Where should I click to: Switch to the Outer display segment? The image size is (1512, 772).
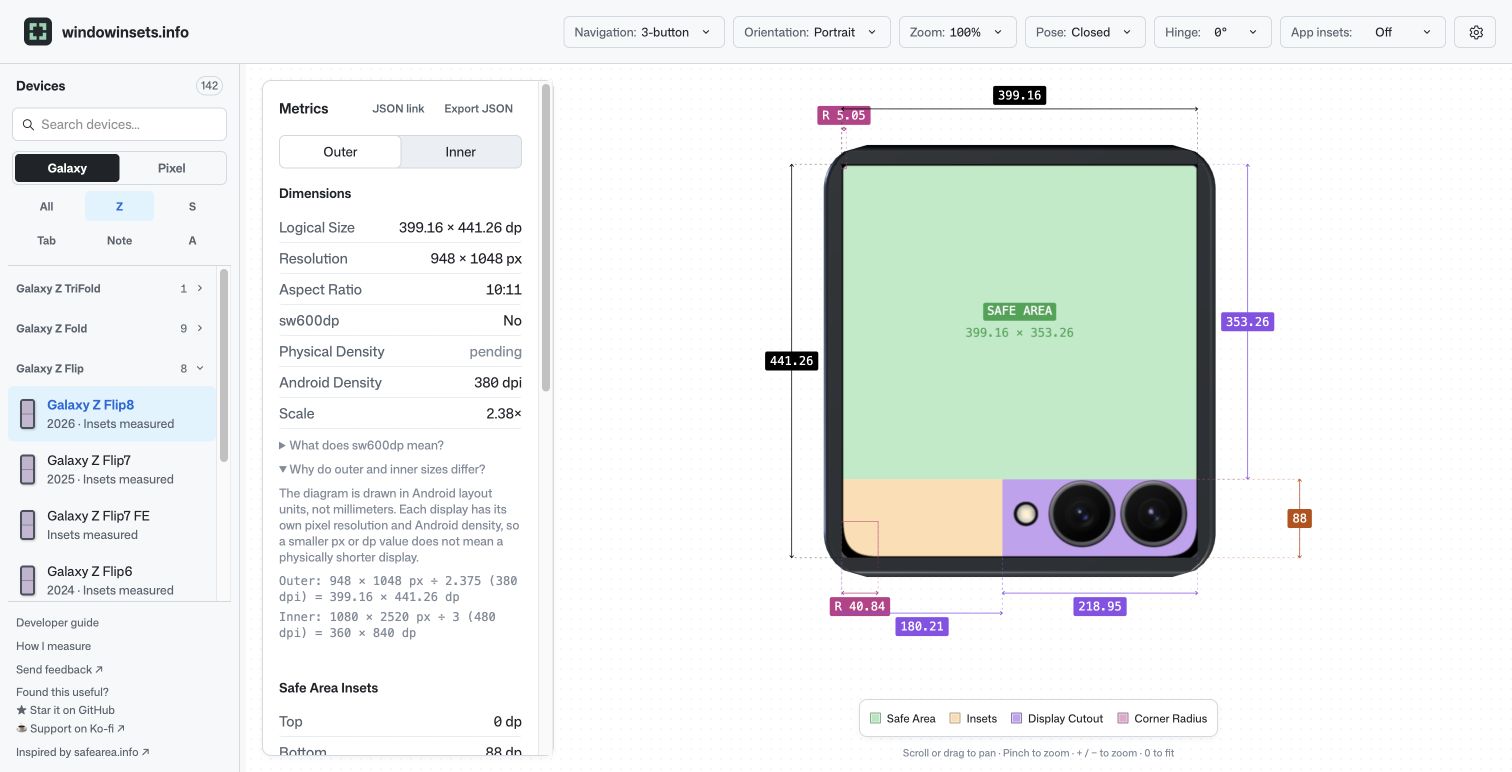tap(340, 152)
